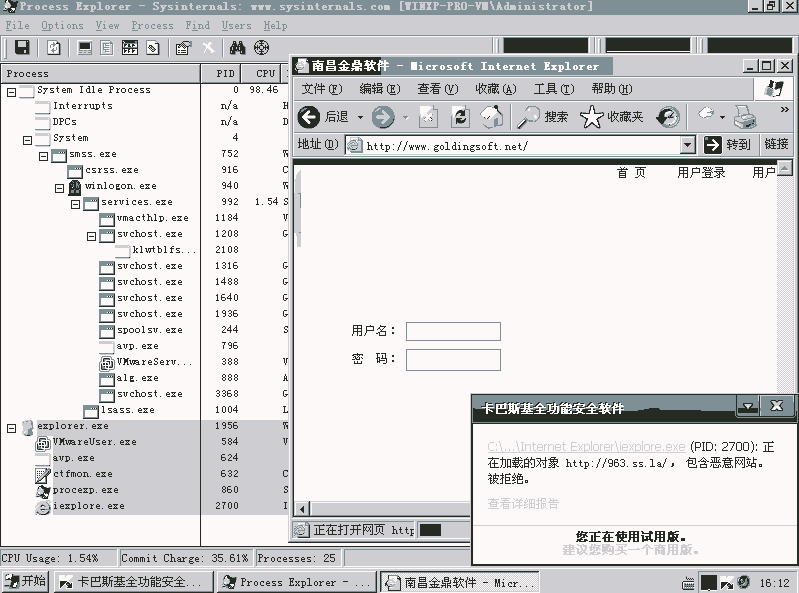This screenshot has width=799, height=593.
Task: Click the iexplore.exe process icon
Action: tap(43, 507)
